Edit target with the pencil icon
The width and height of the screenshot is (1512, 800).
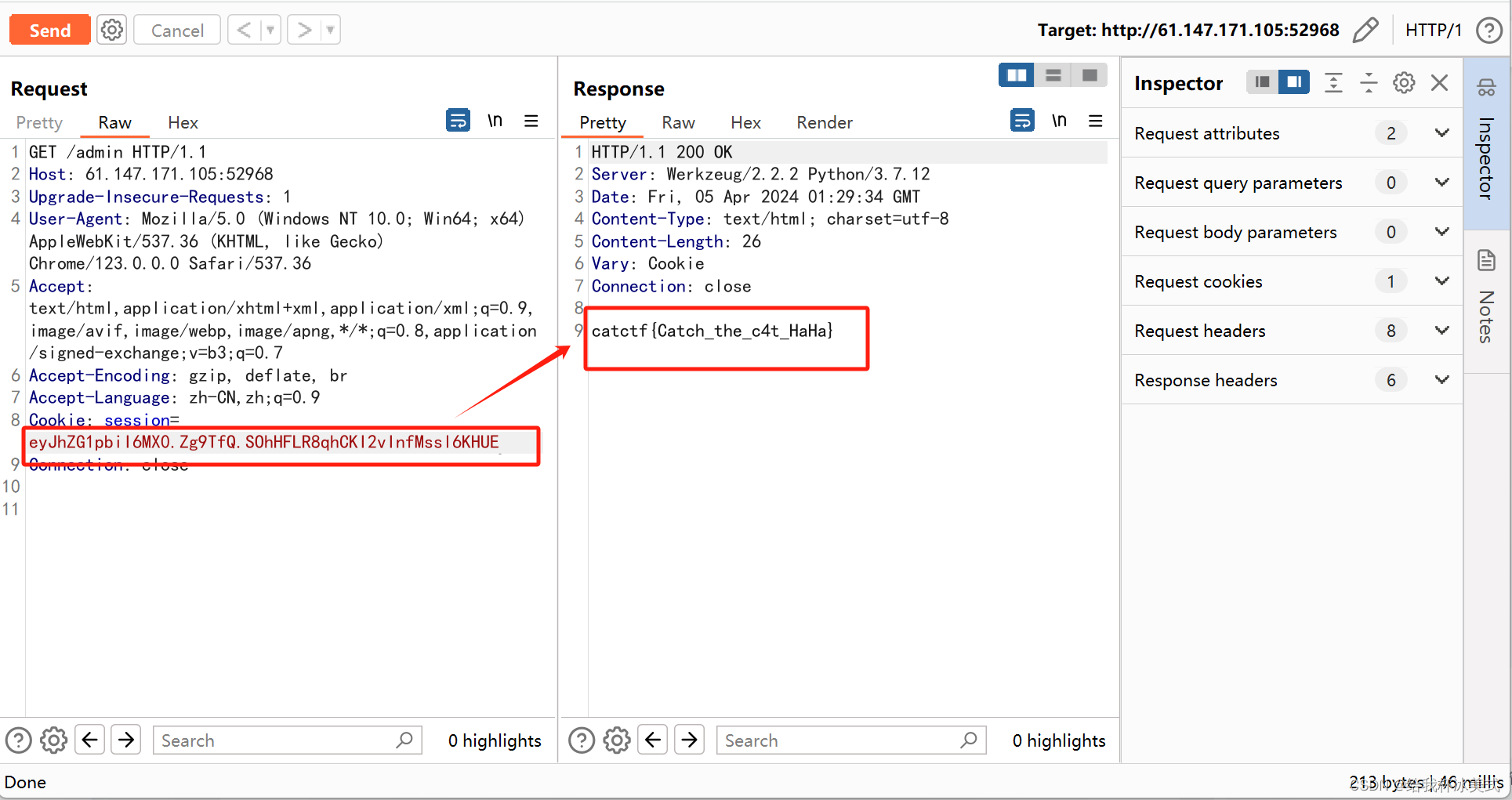pyautogui.click(x=1365, y=31)
